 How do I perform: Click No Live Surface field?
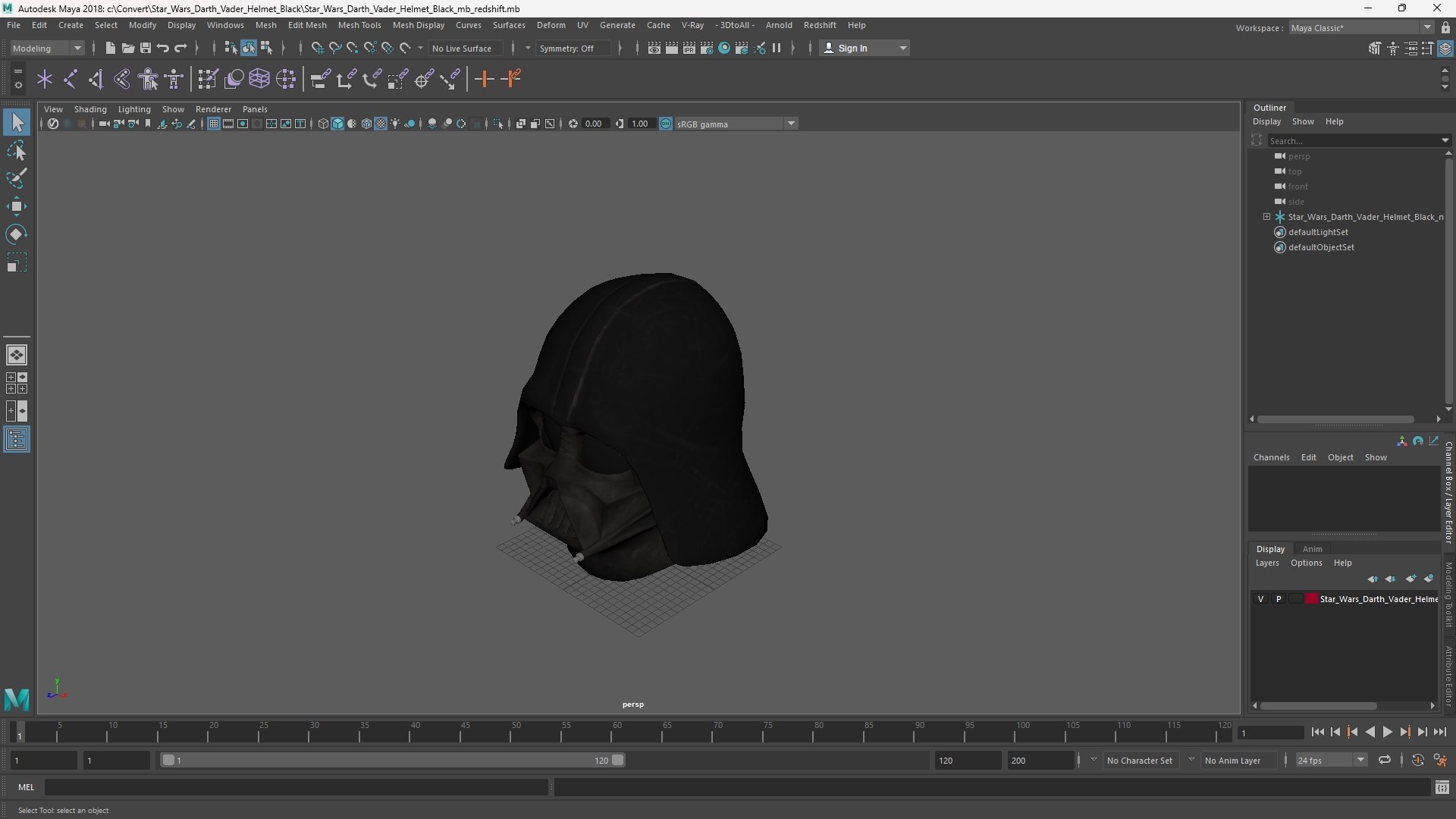point(465,48)
